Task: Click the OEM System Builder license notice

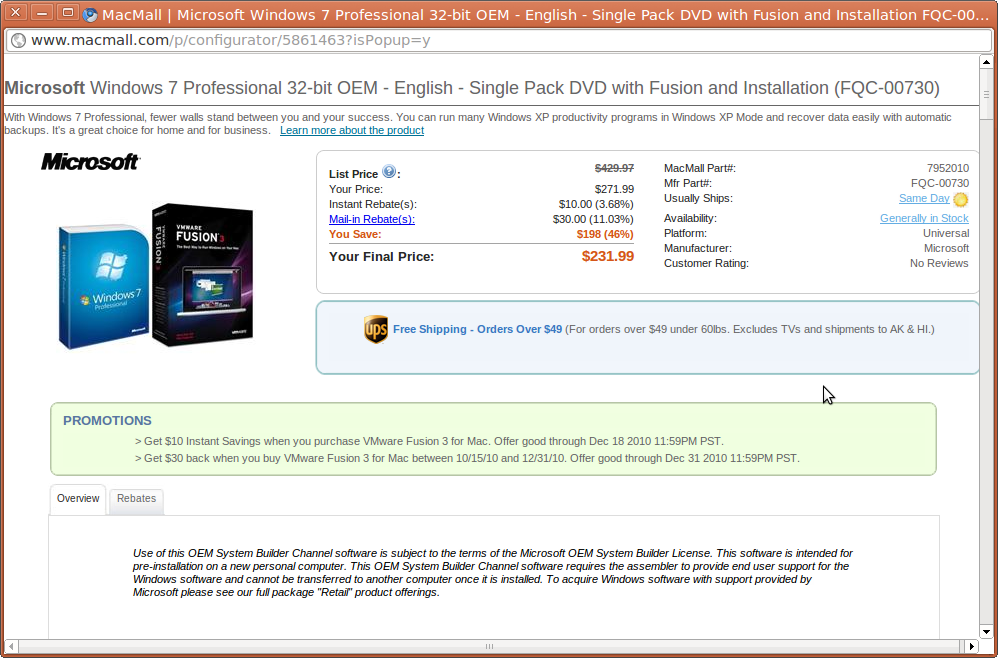Action: tap(493, 573)
